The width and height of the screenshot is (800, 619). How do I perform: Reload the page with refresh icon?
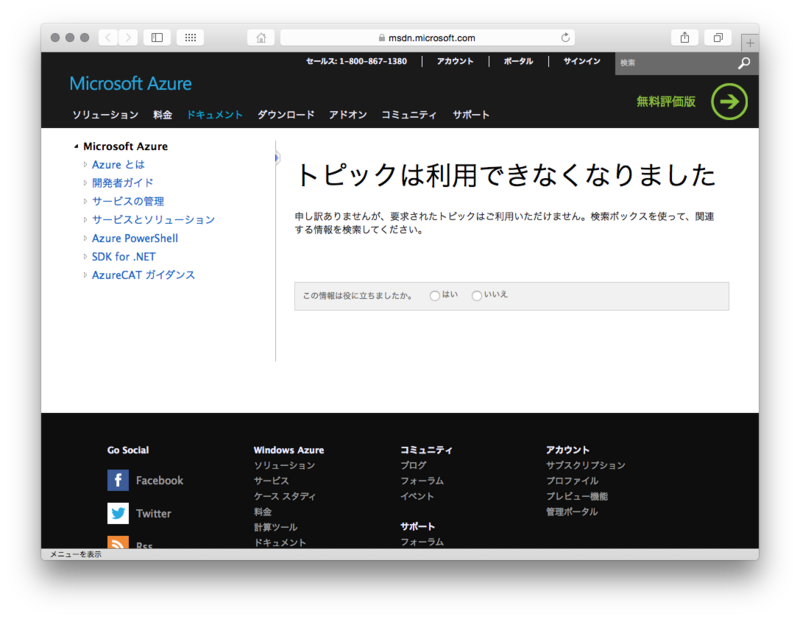[565, 37]
